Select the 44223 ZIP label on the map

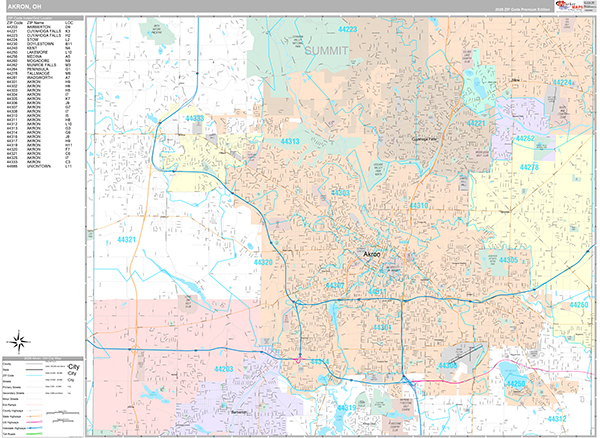(347, 29)
